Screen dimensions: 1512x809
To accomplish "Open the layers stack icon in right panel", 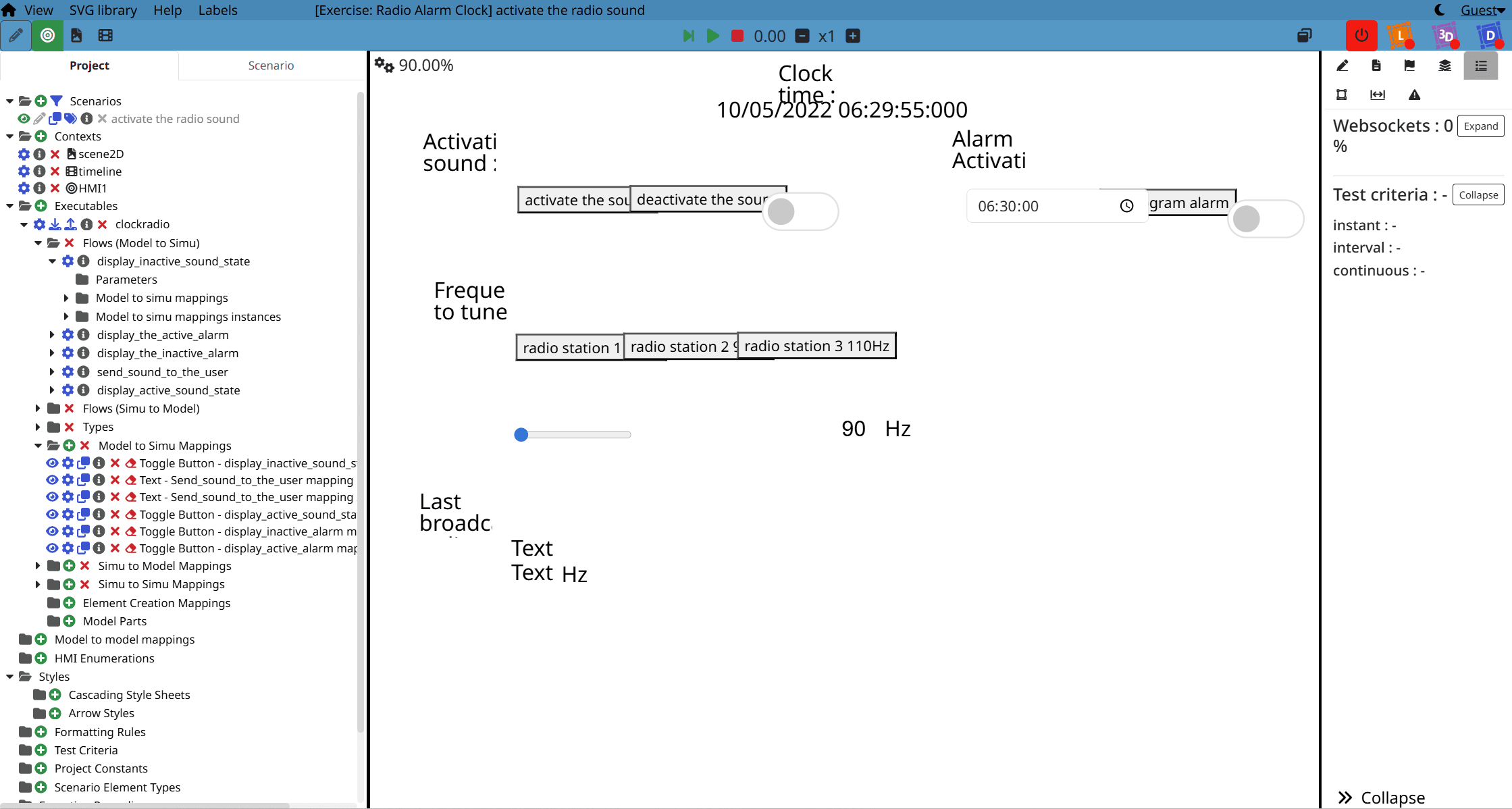I will 1444,66.
